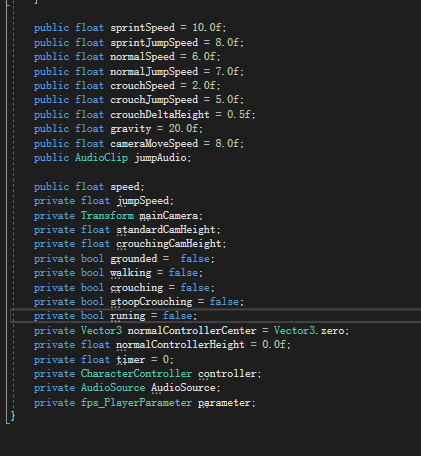Click the grounded bool variable
The height and width of the screenshot is (456, 421).
click(134, 259)
